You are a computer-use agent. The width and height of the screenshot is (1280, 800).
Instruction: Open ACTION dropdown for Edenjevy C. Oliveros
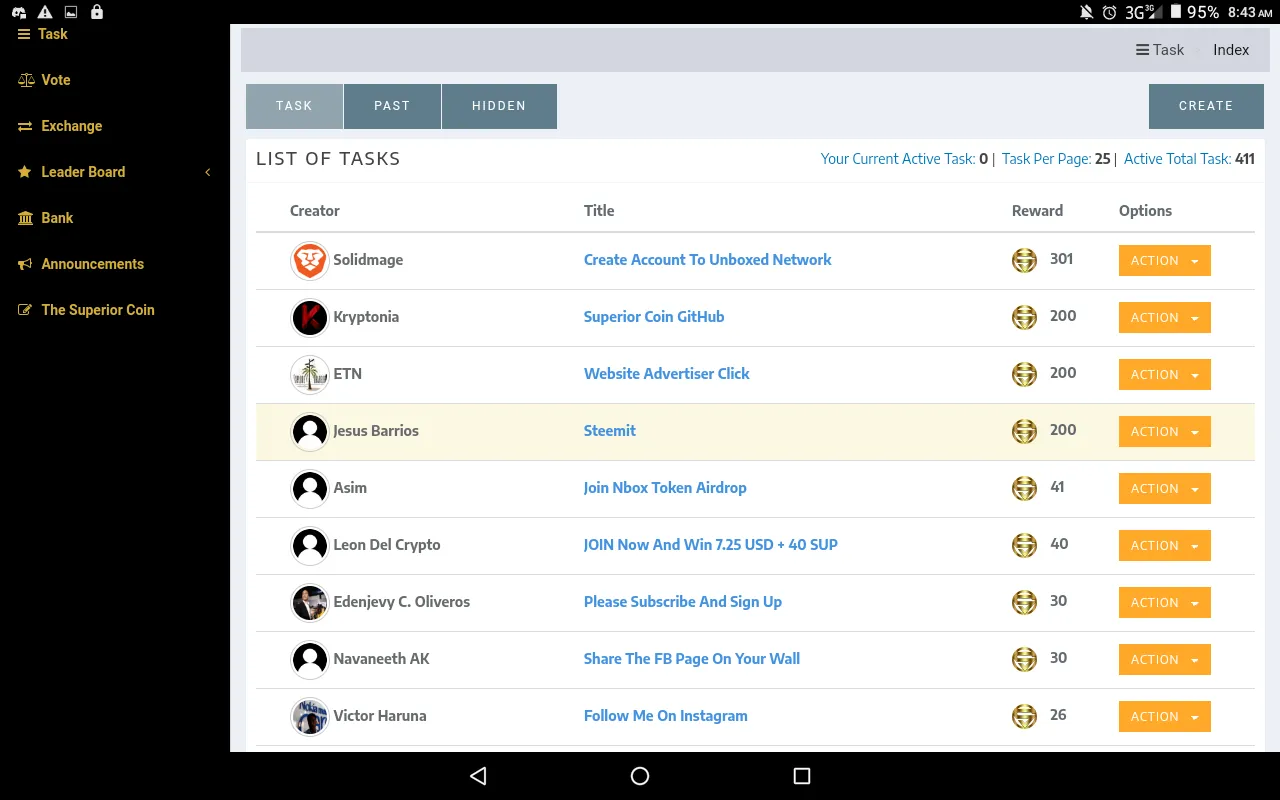[1165, 603]
